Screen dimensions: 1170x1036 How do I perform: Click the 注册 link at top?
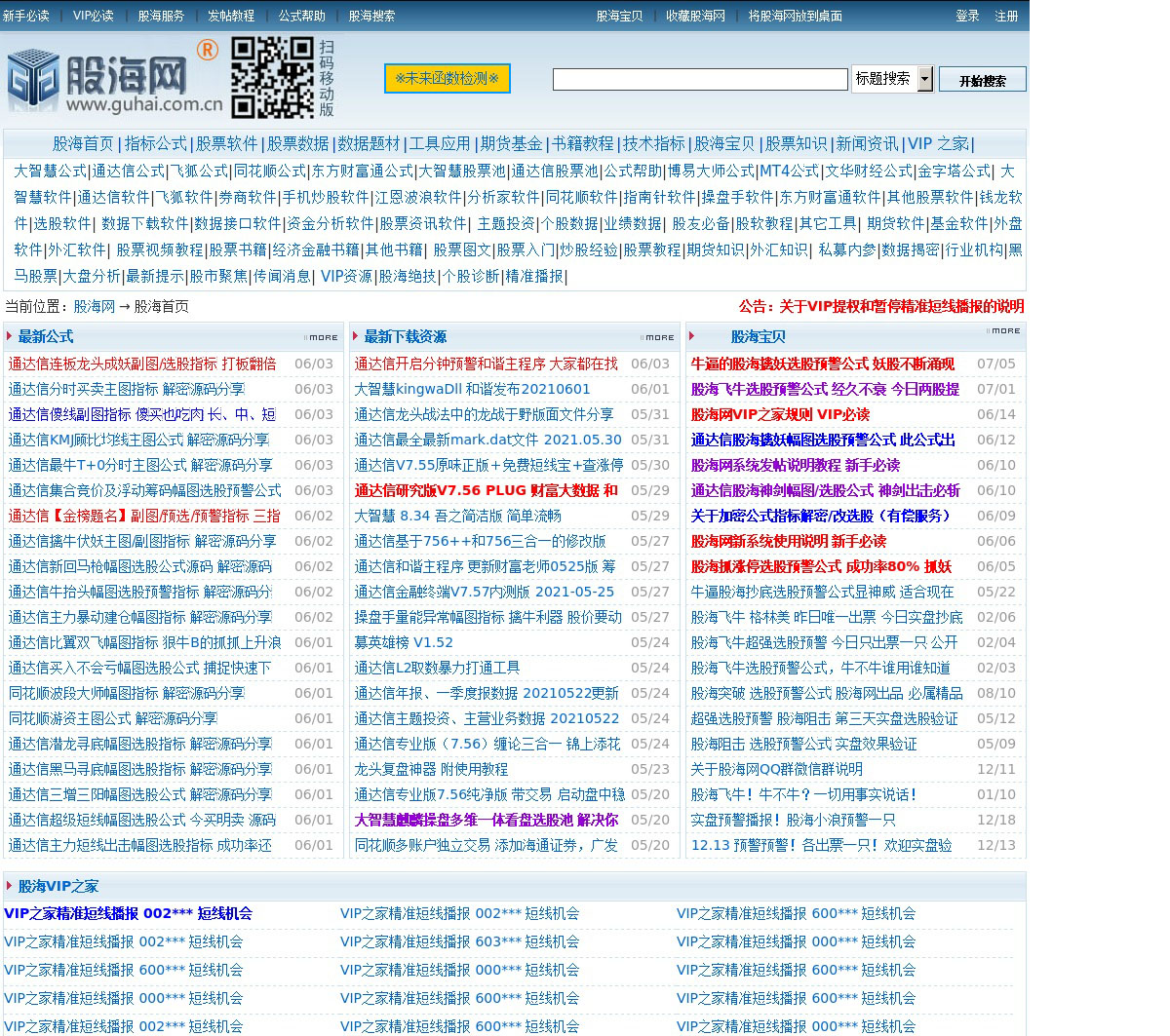[x=1006, y=16]
